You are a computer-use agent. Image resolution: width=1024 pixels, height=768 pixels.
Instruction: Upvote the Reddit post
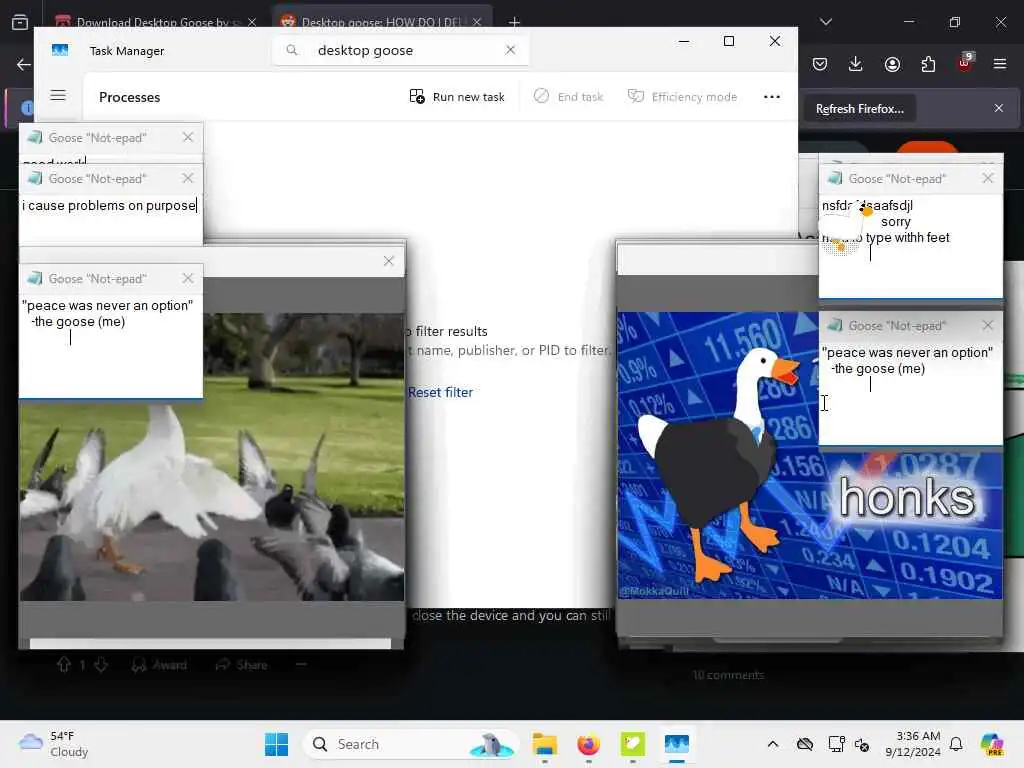coord(63,665)
